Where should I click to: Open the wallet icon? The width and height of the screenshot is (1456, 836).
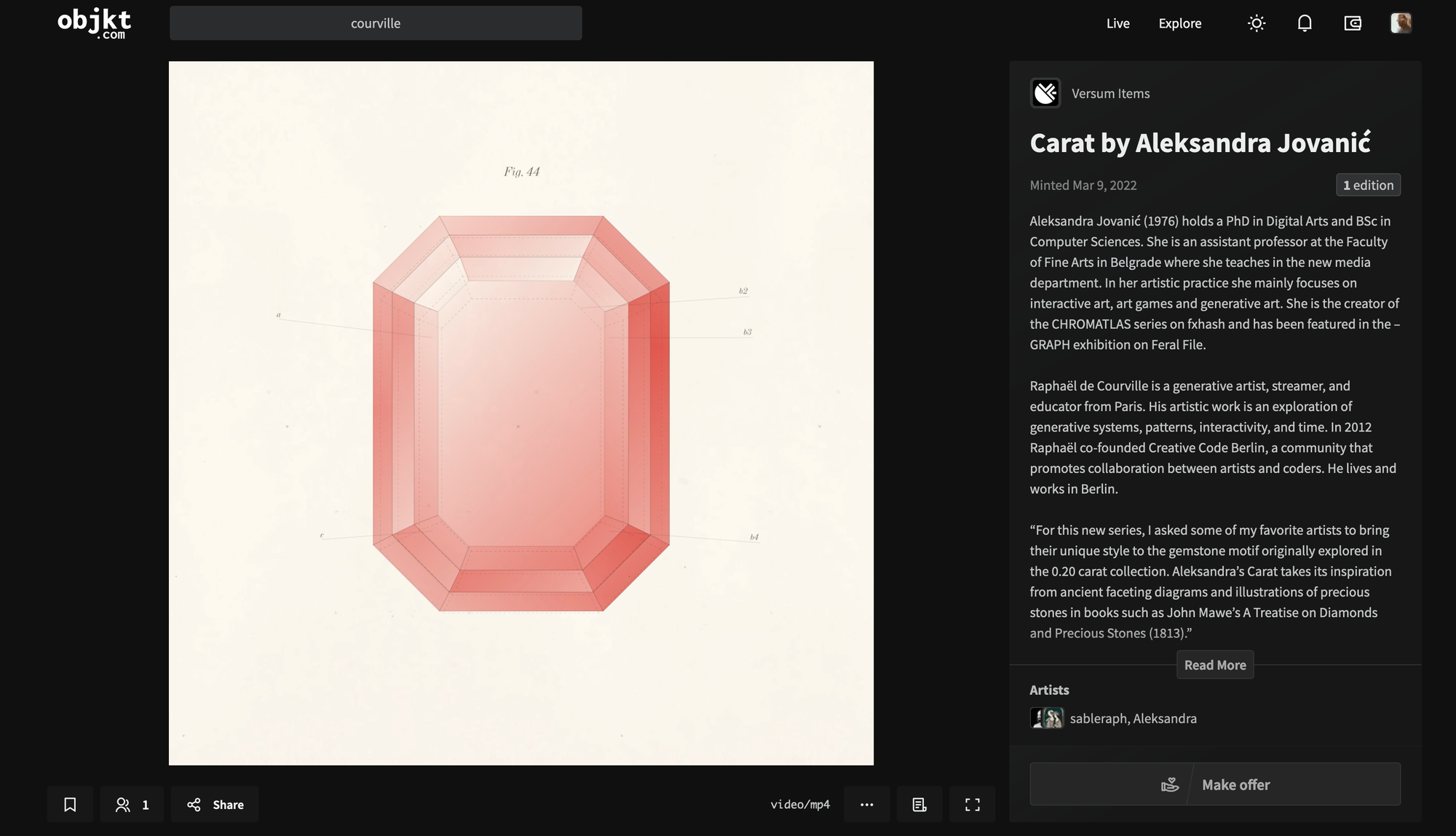pyautogui.click(x=1353, y=23)
